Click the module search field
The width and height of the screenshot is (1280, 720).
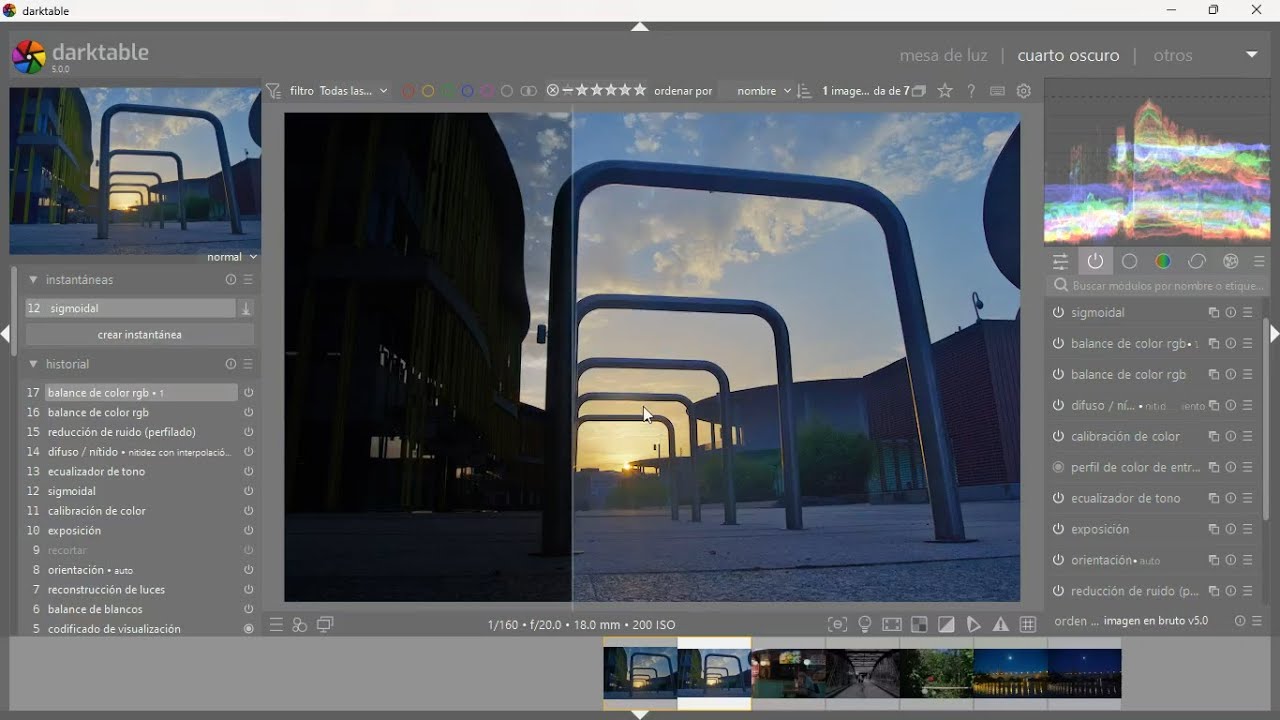1165,286
